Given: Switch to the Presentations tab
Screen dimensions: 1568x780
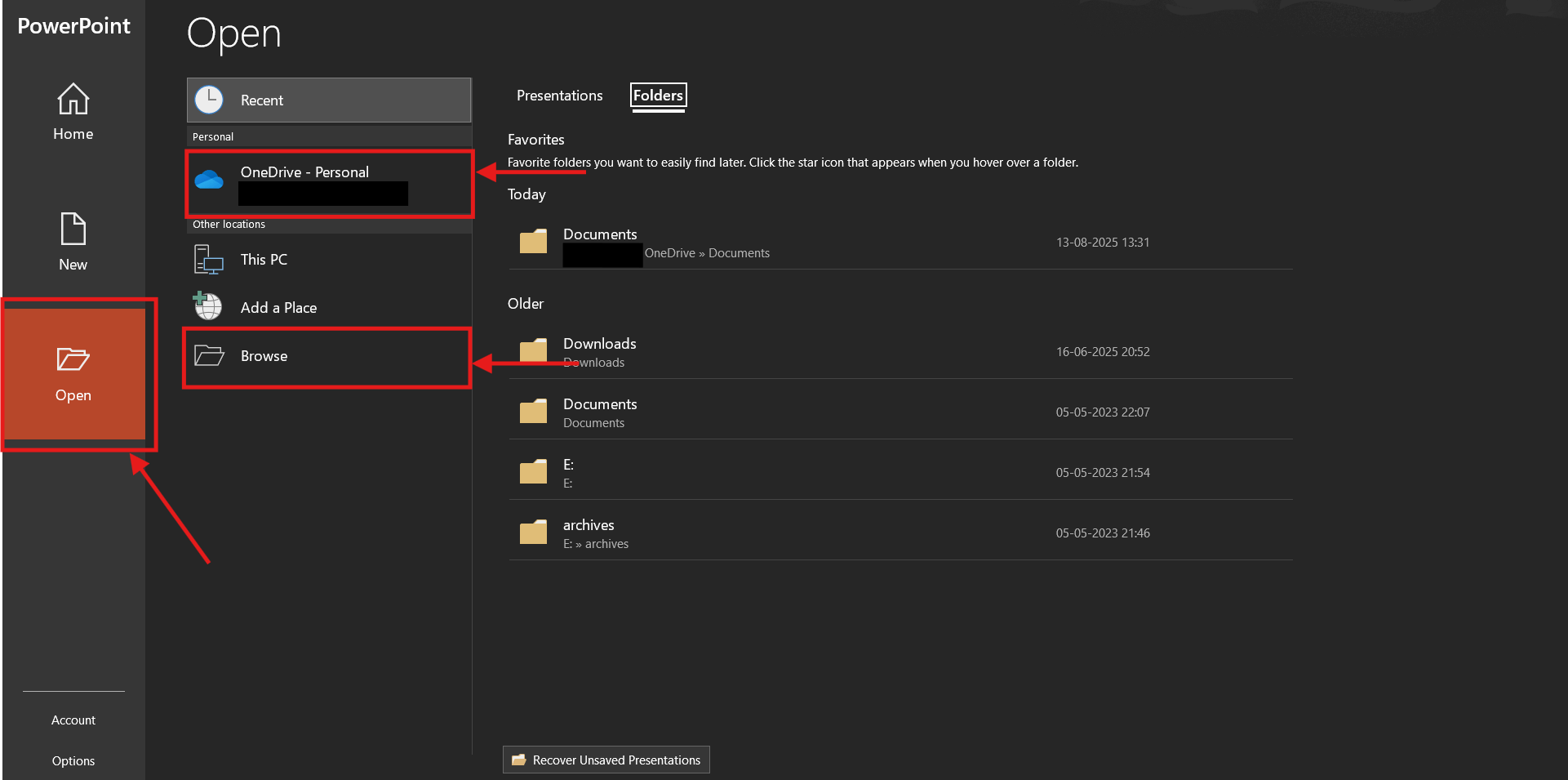Looking at the screenshot, I should 559,96.
